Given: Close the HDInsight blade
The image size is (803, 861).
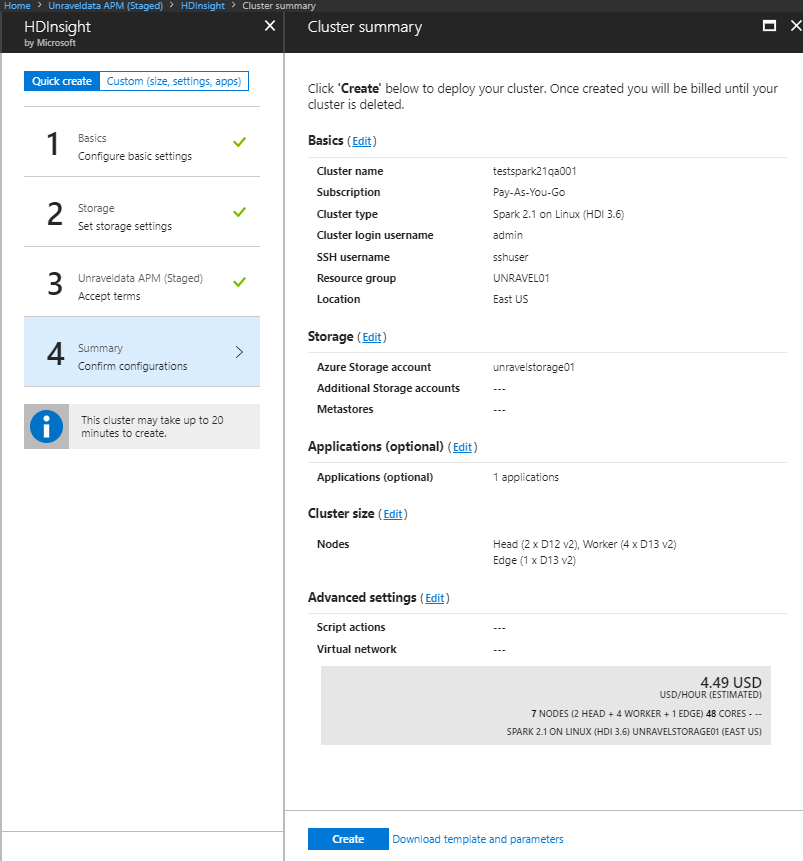Looking at the screenshot, I should point(270,26).
